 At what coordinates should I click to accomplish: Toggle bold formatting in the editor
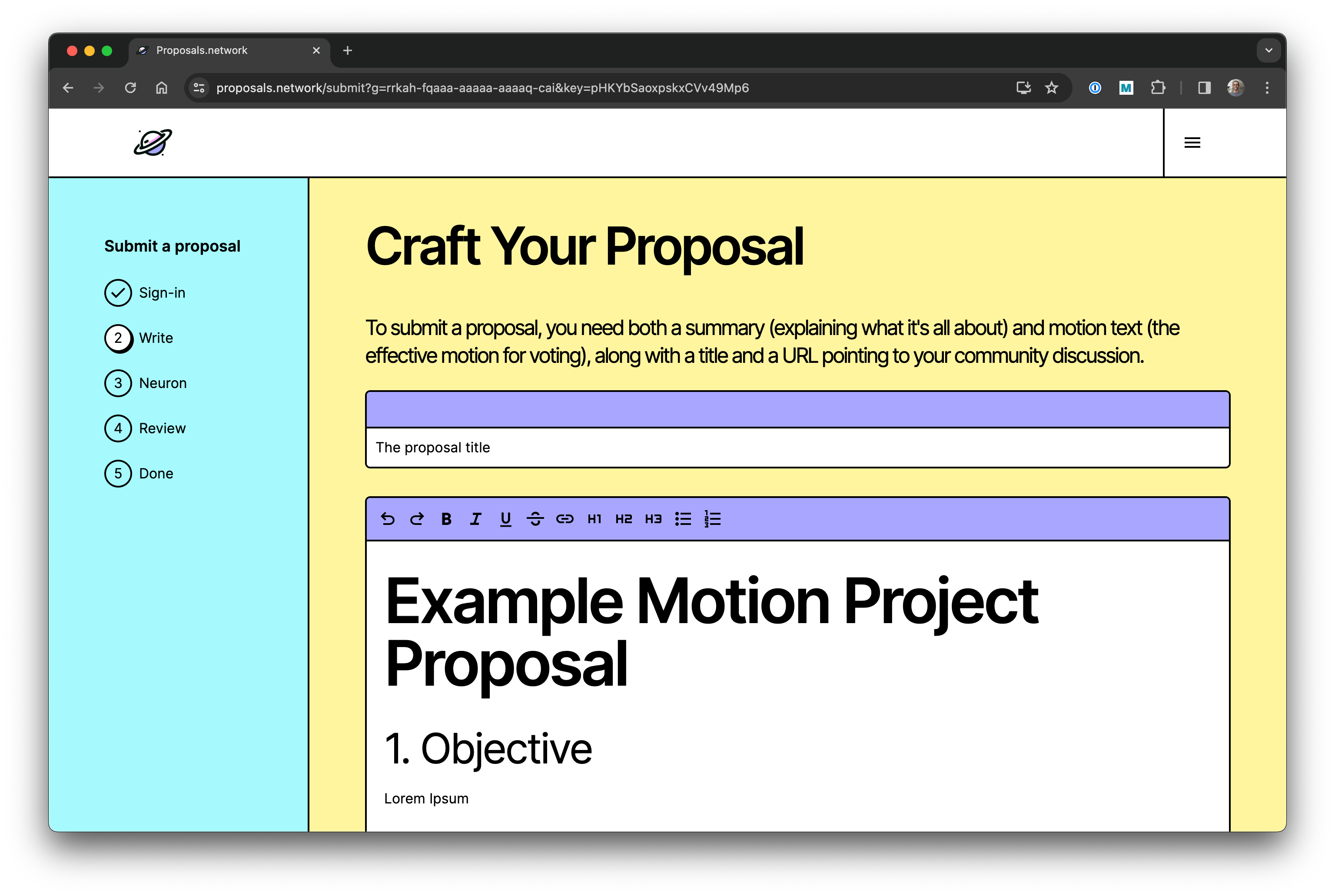point(446,519)
